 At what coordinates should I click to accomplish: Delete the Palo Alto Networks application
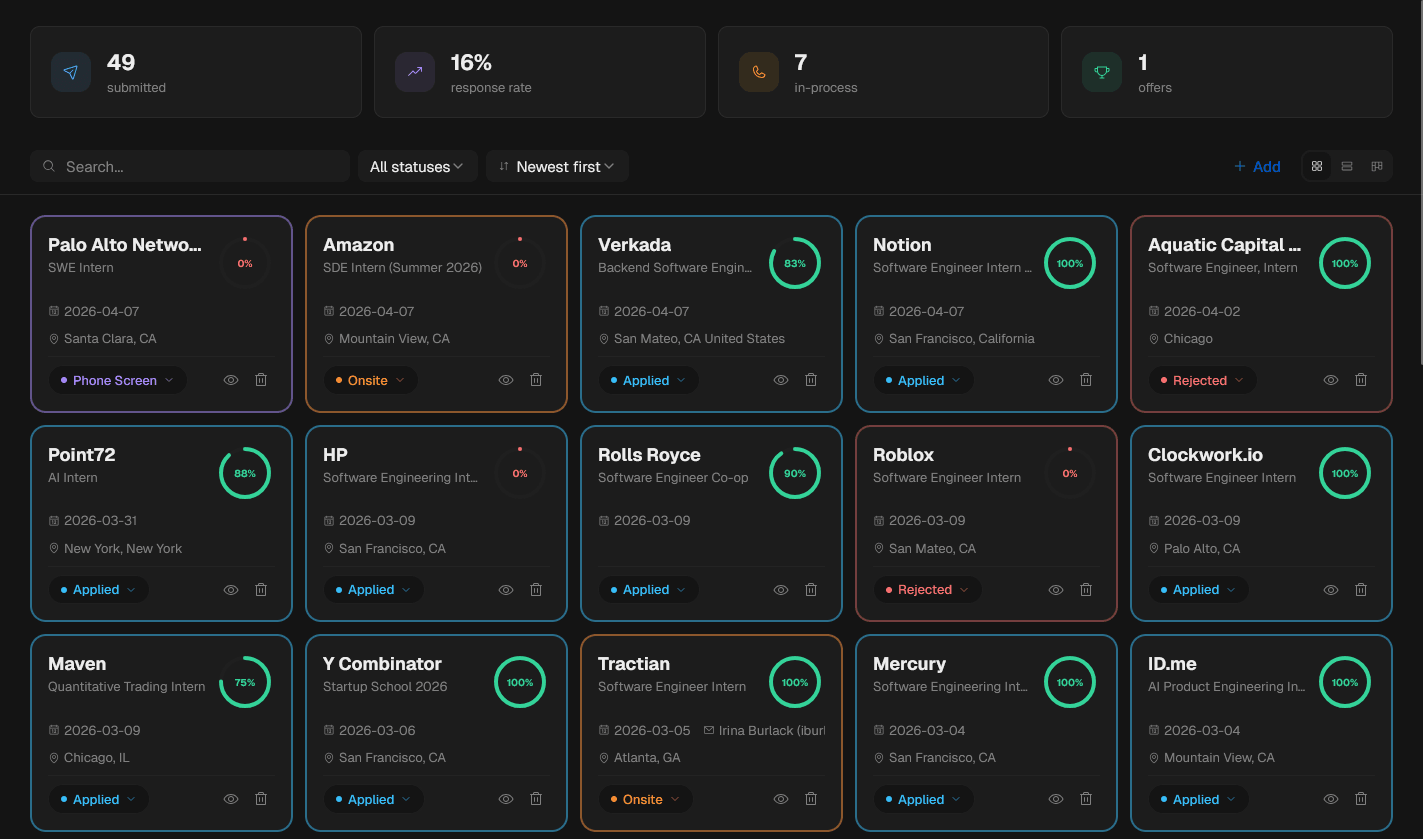[x=261, y=380]
